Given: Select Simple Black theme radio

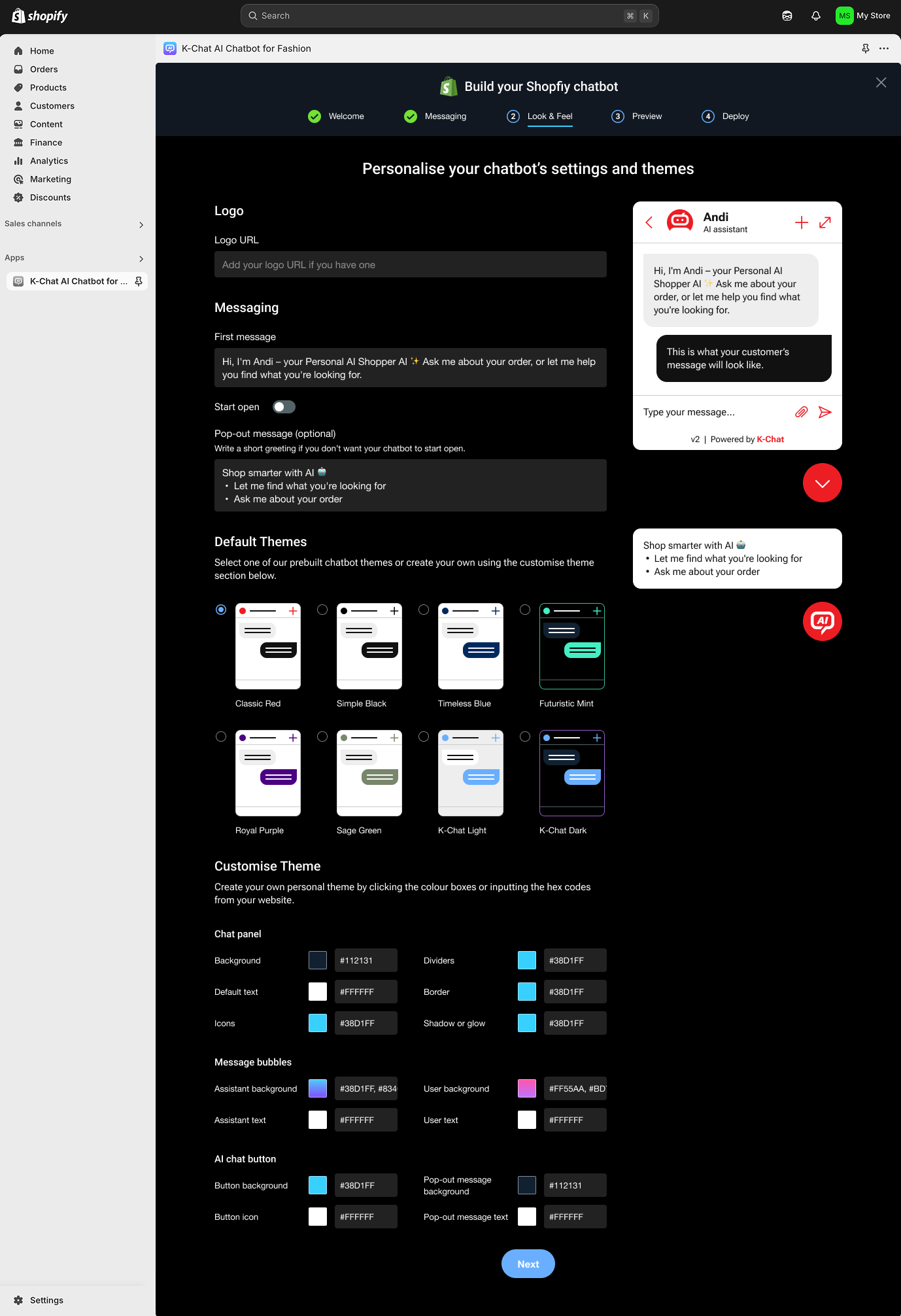Looking at the screenshot, I should coord(322,610).
